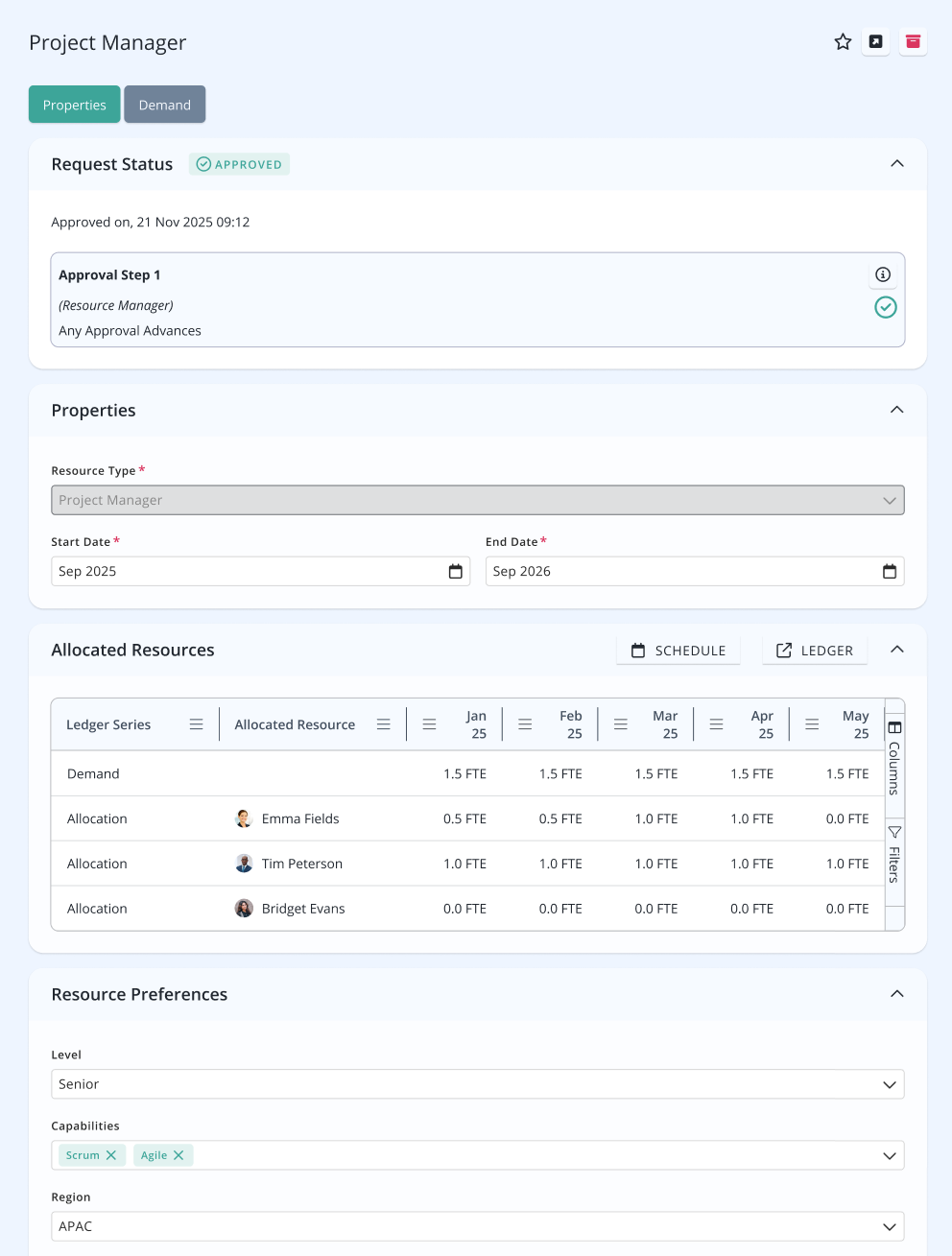Switch to the Demand tab

[165, 105]
